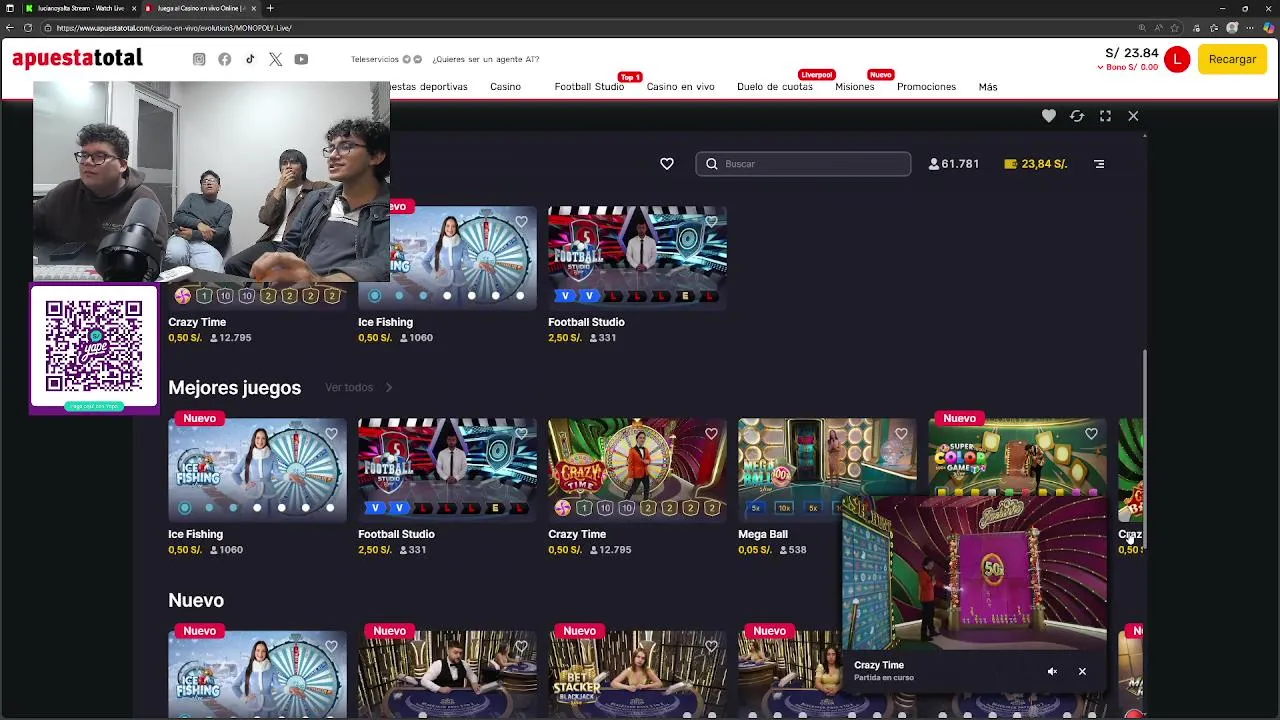Image resolution: width=1280 pixels, height=720 pixels.
Task: Click the browser address bar URL
Action: point(174,28)
